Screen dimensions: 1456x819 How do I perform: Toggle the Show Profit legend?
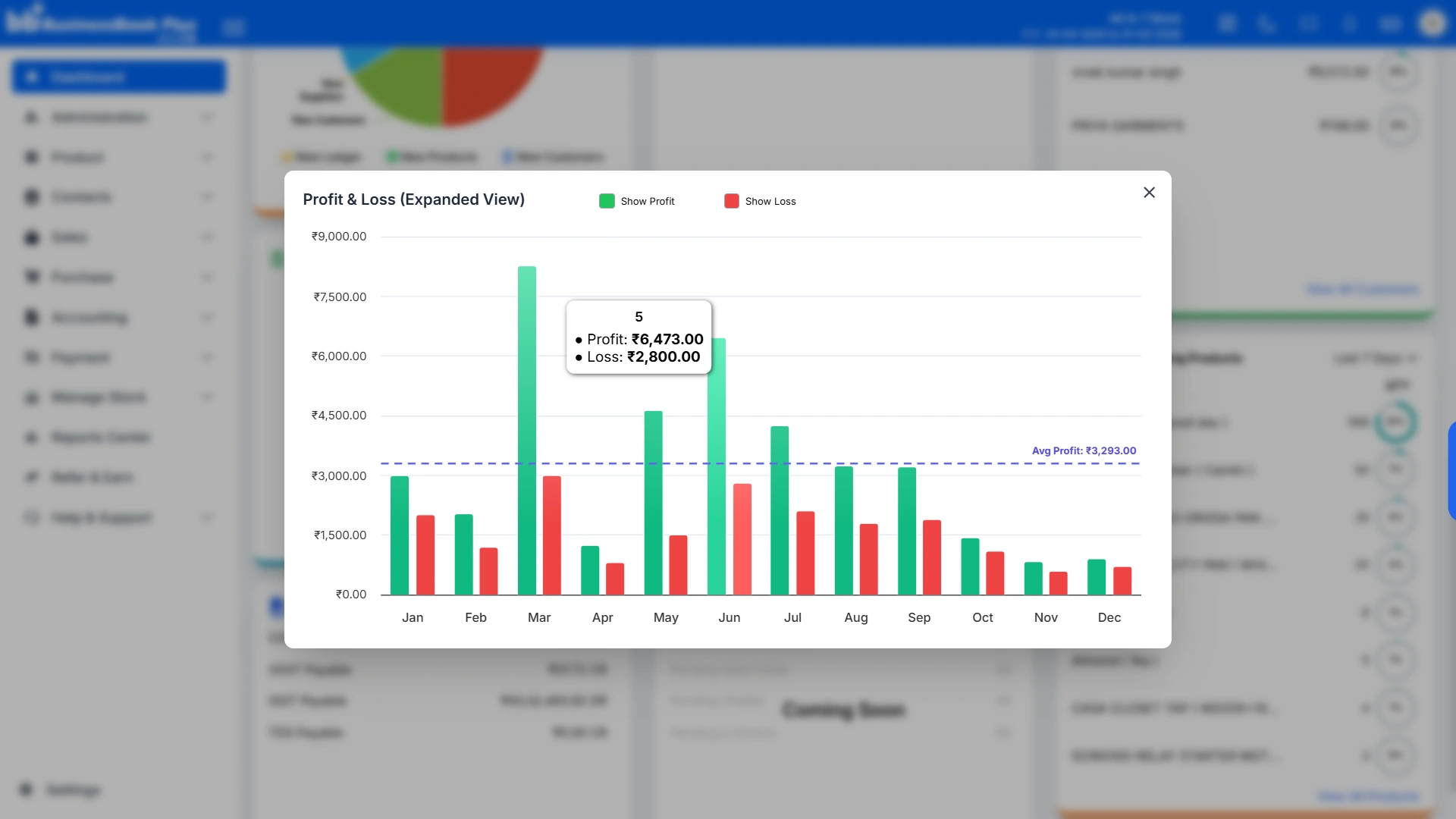638,201
